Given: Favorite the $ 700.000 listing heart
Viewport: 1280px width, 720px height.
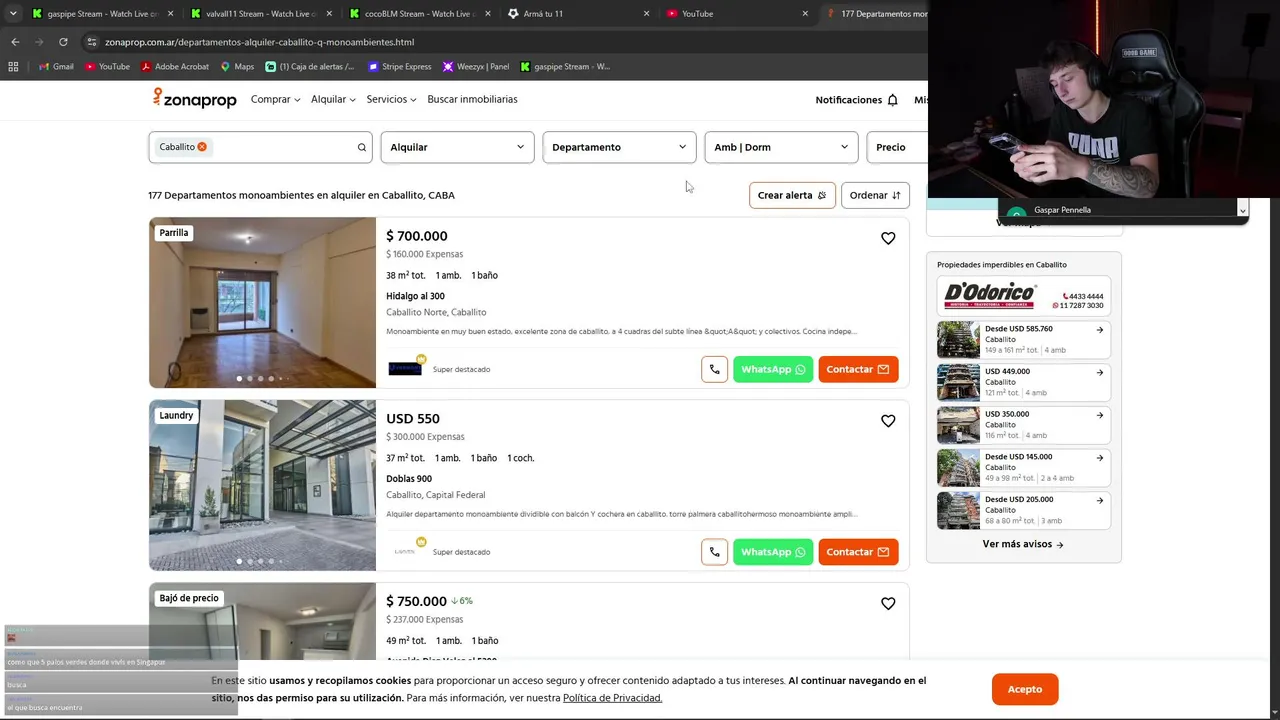Looking at the screenshot, I should [x=888, y=238].
